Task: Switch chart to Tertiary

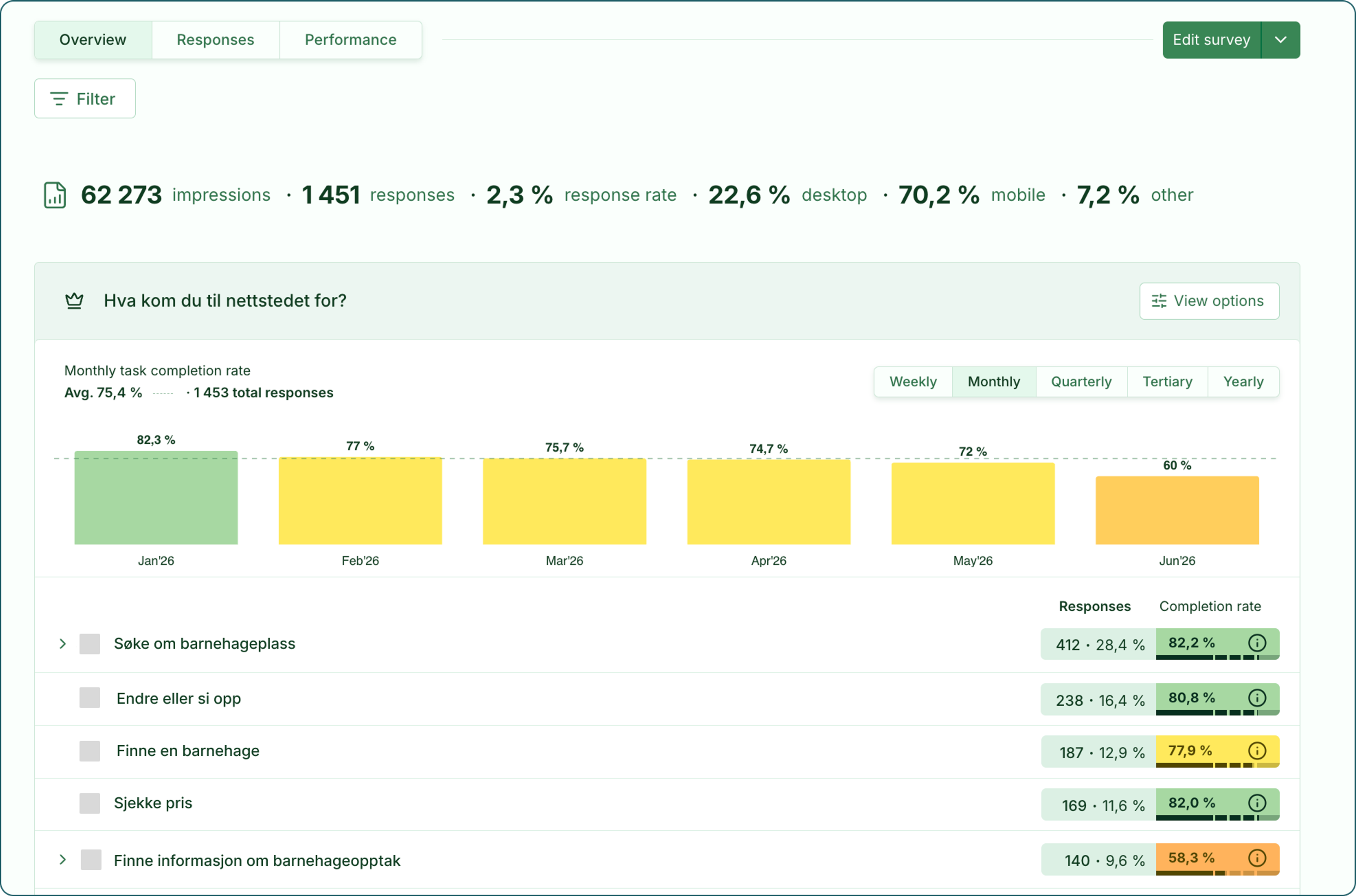Action: tap(1167, 382)
